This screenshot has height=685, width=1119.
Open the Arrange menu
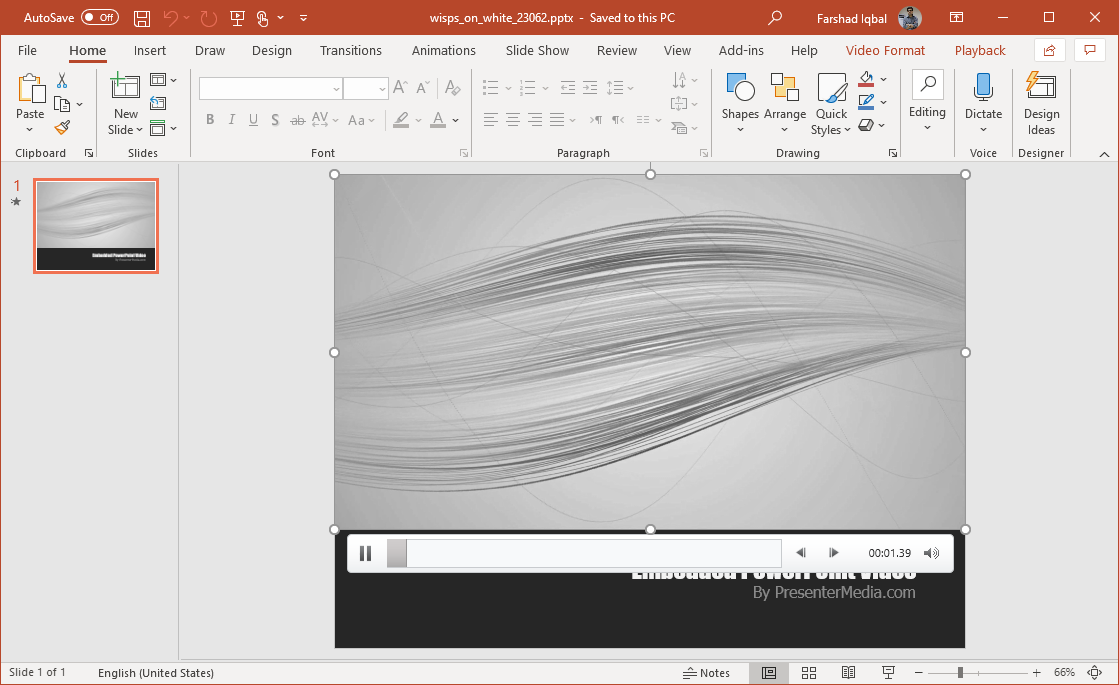click(784, 103)
